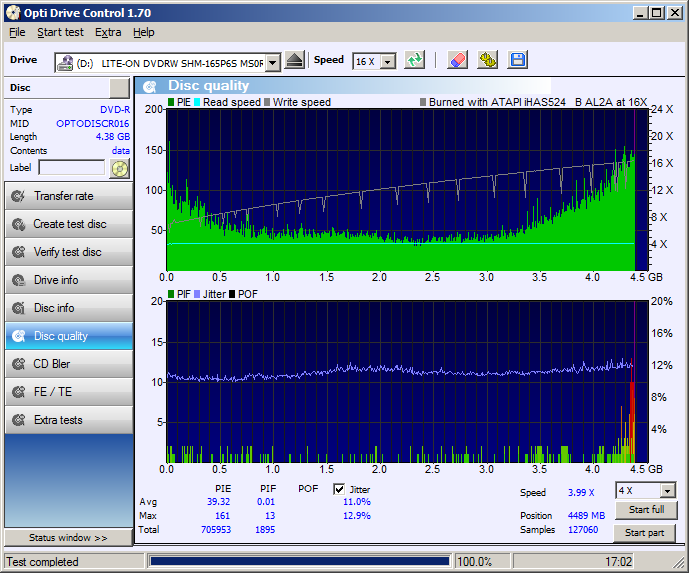This screenshot has width=689, height=573.
Task: Click the Create test disc icon
Action: (x=18, y=224)
